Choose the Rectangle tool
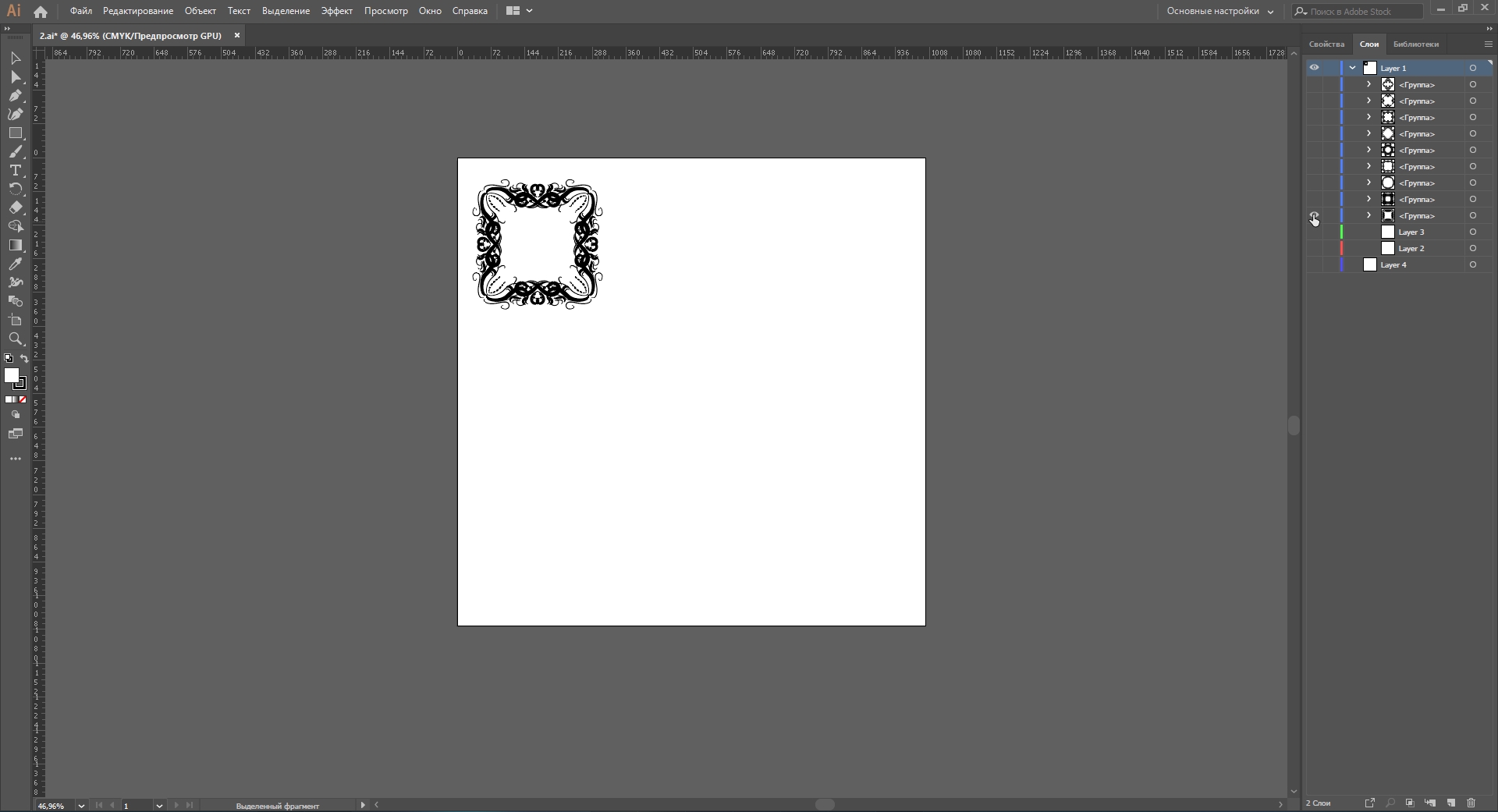The height and width of the screenshot is (812, 1498). [x=15, y=133]
